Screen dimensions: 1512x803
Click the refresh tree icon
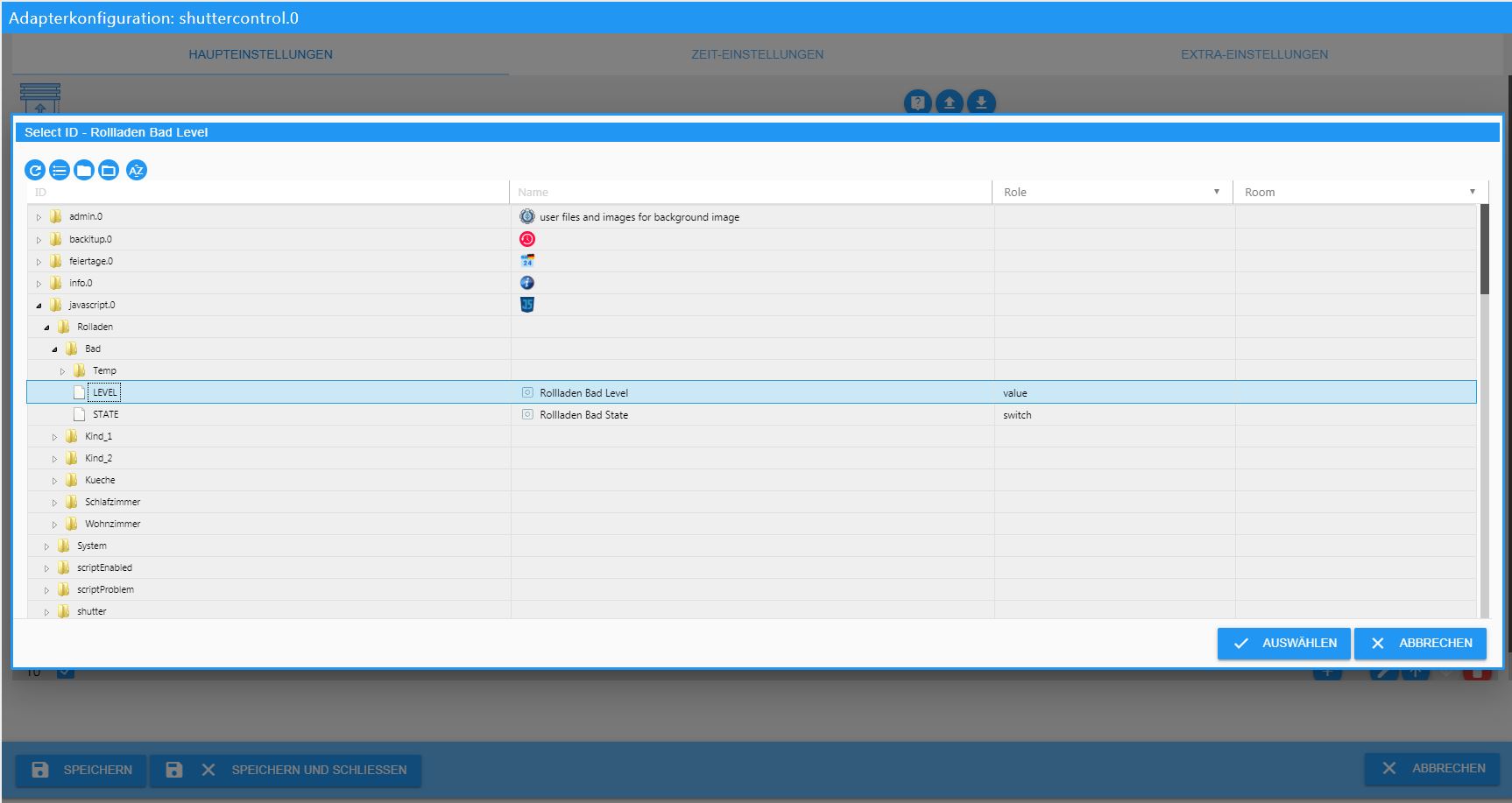pyautogui.click(x=35, y=170)
